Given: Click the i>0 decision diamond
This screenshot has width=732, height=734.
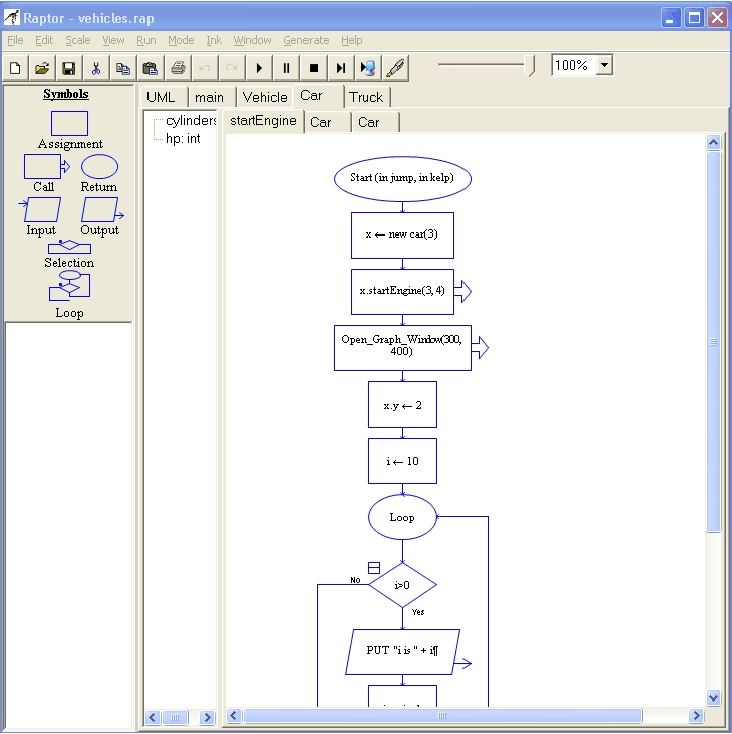Looking at the screenshot, I should coord(403,585).
